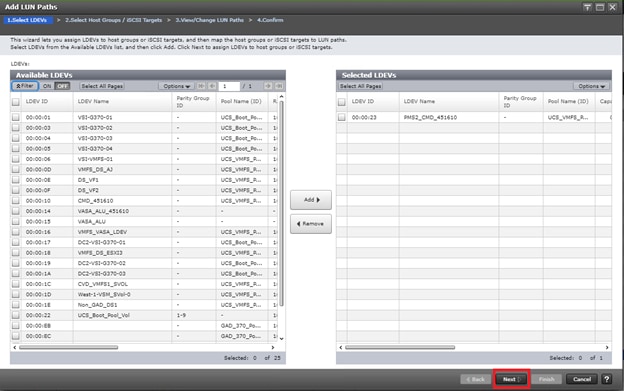Click Next to proceed
The image size is (624, 391).
(x=511, y=379)
